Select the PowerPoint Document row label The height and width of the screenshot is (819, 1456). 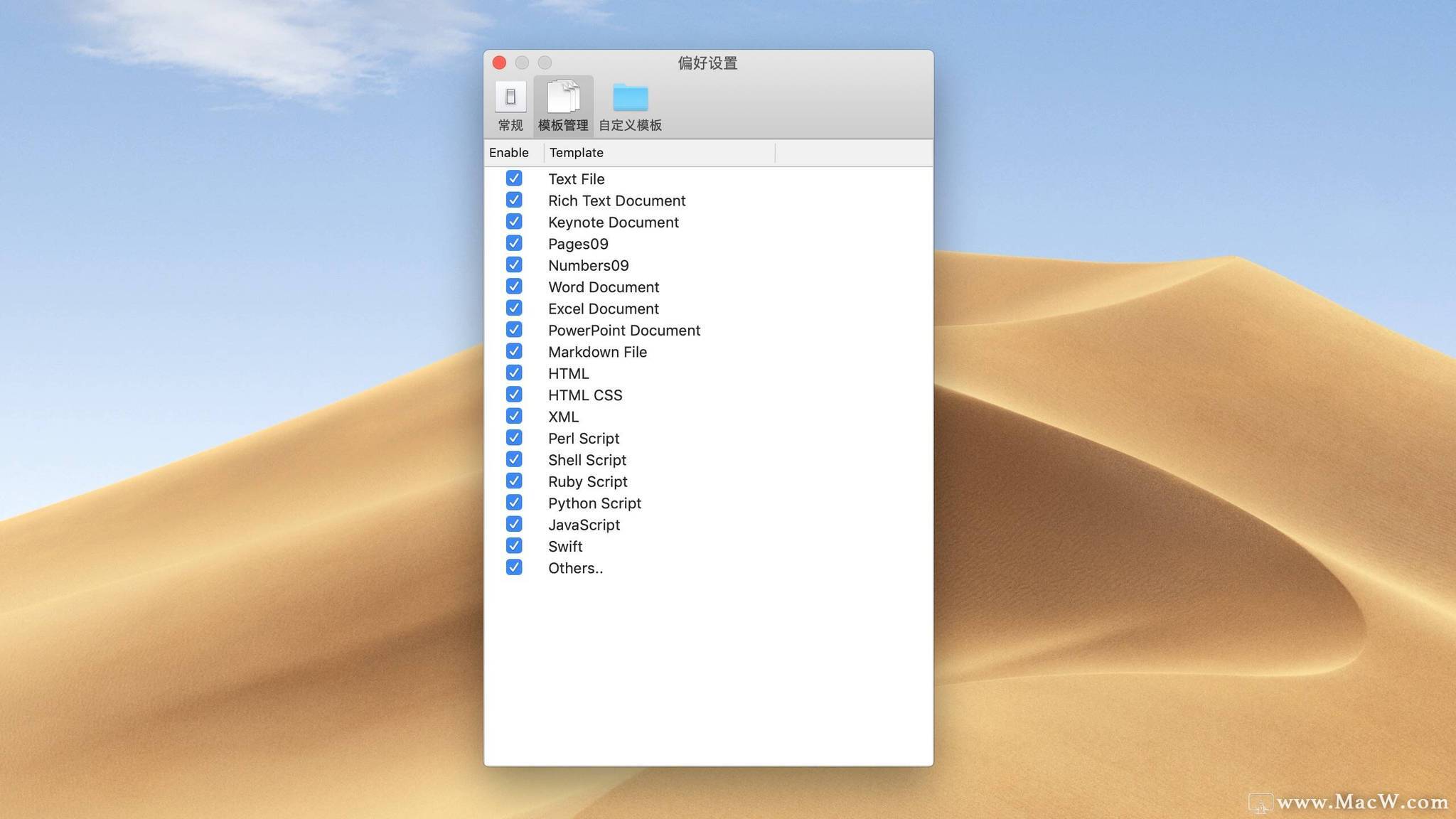(624, 331)
